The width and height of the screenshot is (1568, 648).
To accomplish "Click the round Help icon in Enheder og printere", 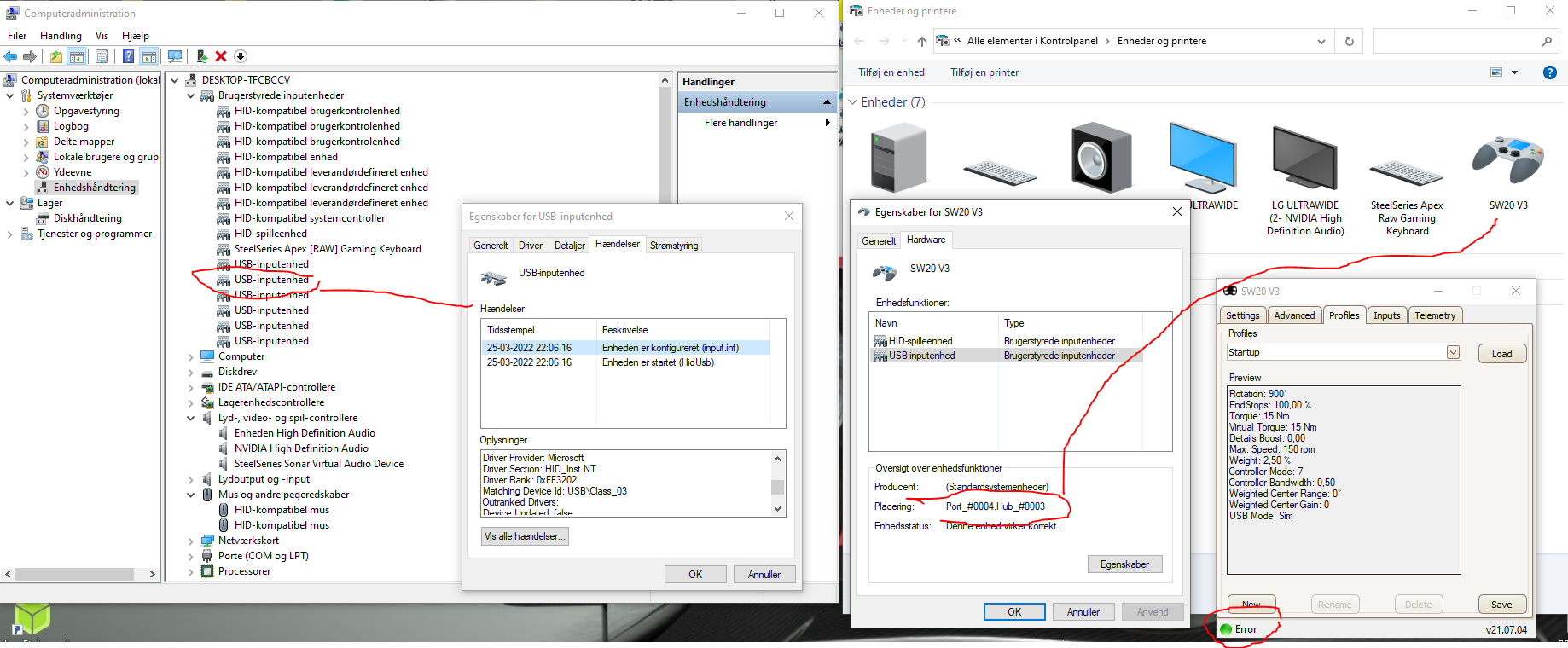I will 1550,72.
